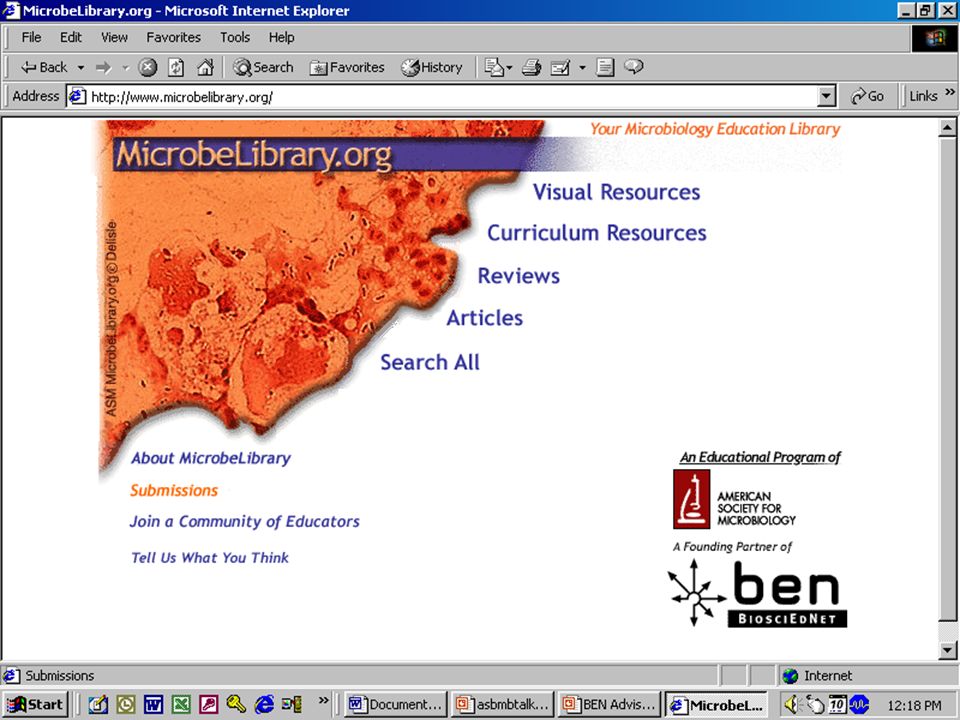This screenshot has width=960, height=720.
Task: Open the Favorites pane from toolbar
Action: tap(347, 67)
